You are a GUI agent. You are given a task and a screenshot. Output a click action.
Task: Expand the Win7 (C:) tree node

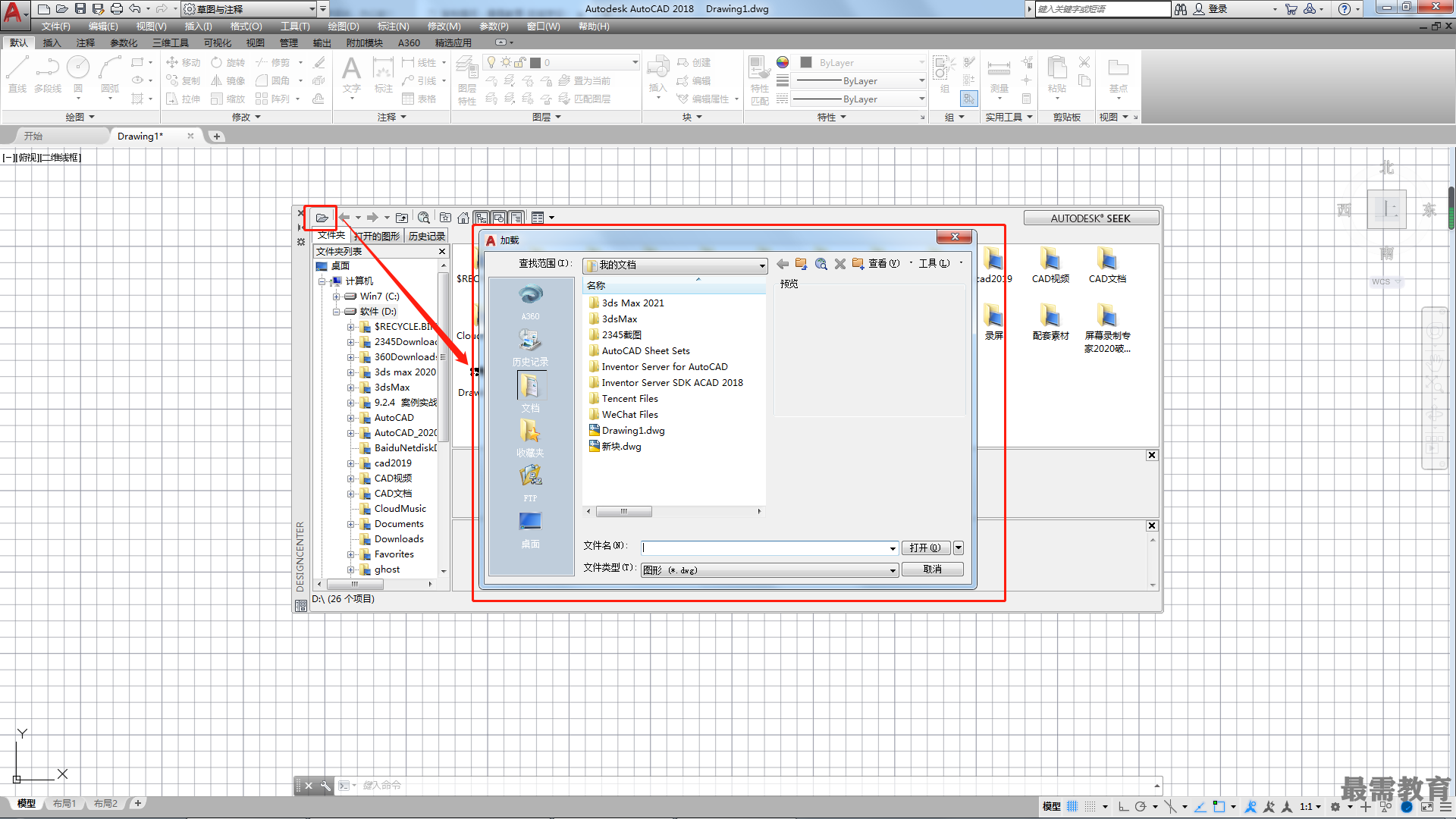pyautogui.click(x=336, y=297)
